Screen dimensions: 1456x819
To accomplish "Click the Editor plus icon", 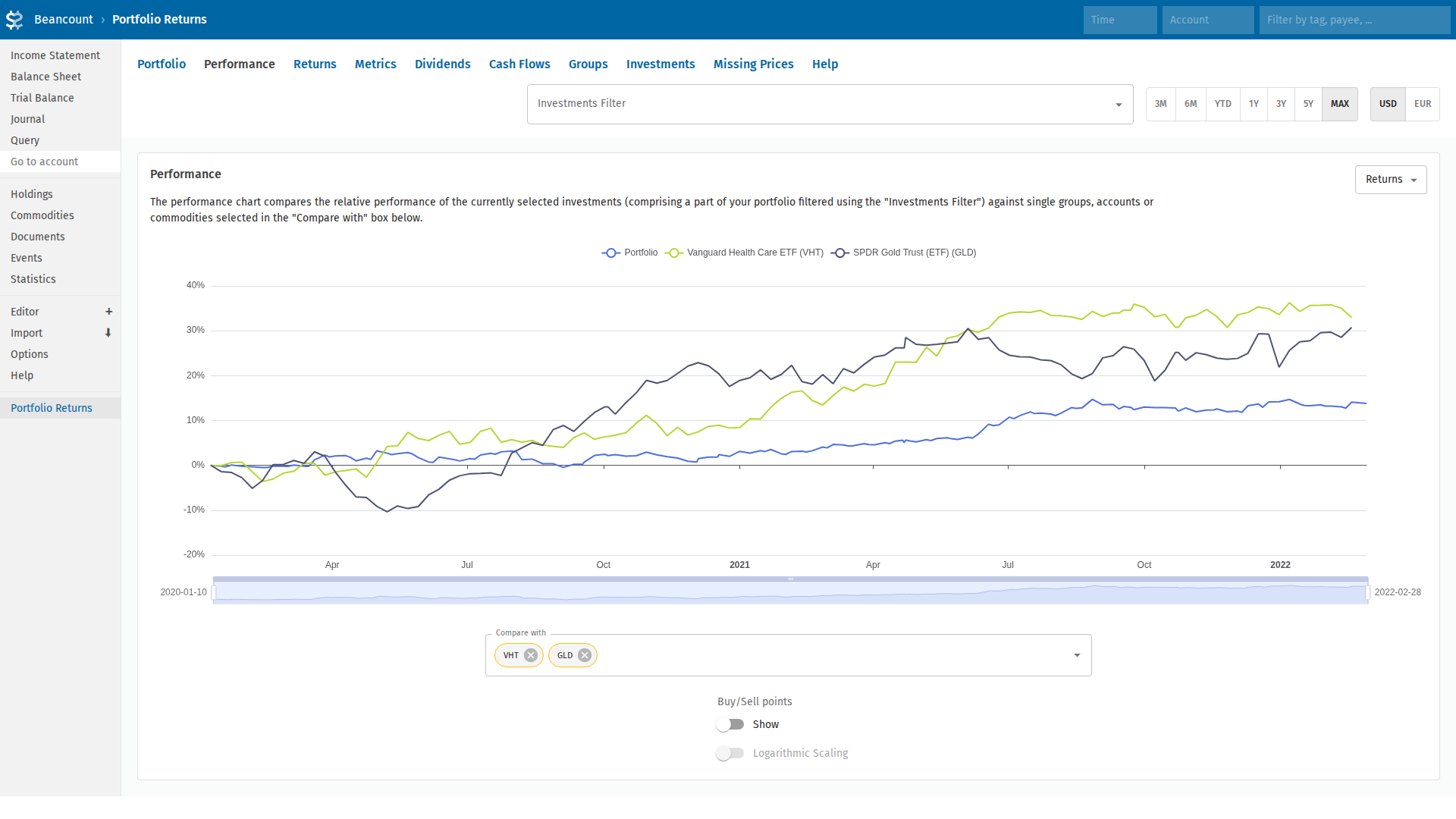I will [108, 312].
